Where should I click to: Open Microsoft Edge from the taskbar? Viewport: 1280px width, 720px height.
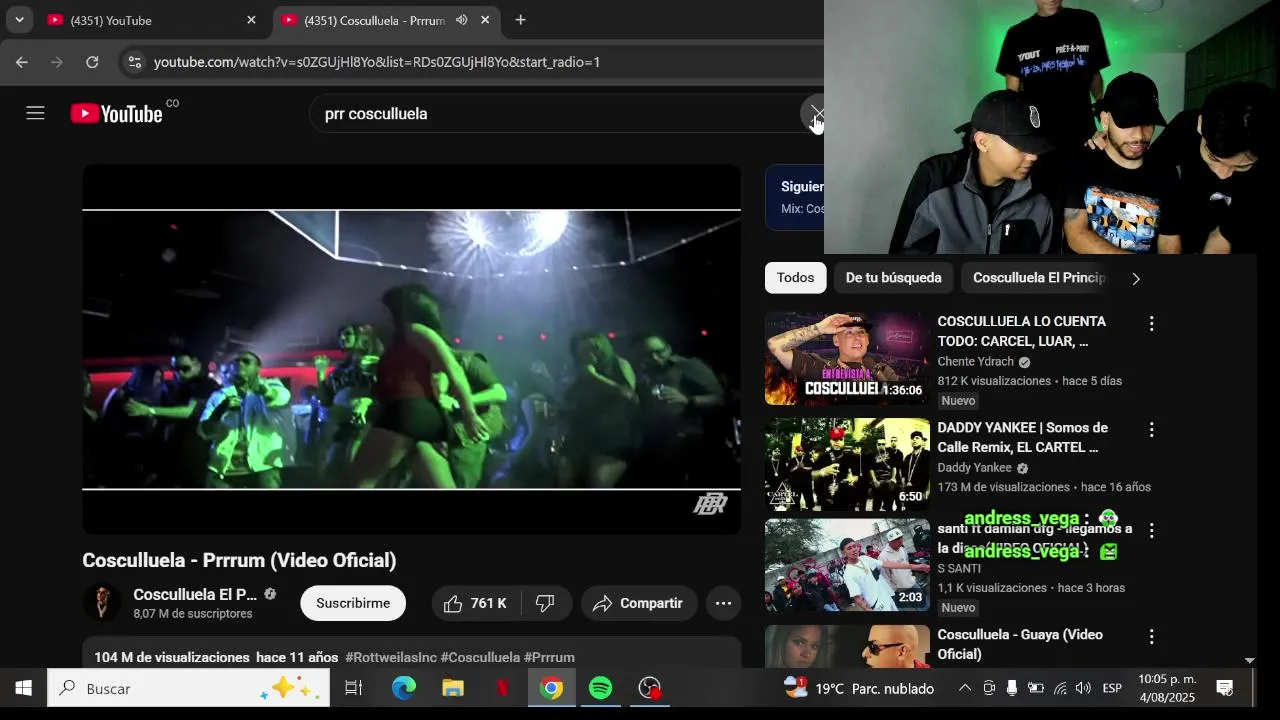404,688
